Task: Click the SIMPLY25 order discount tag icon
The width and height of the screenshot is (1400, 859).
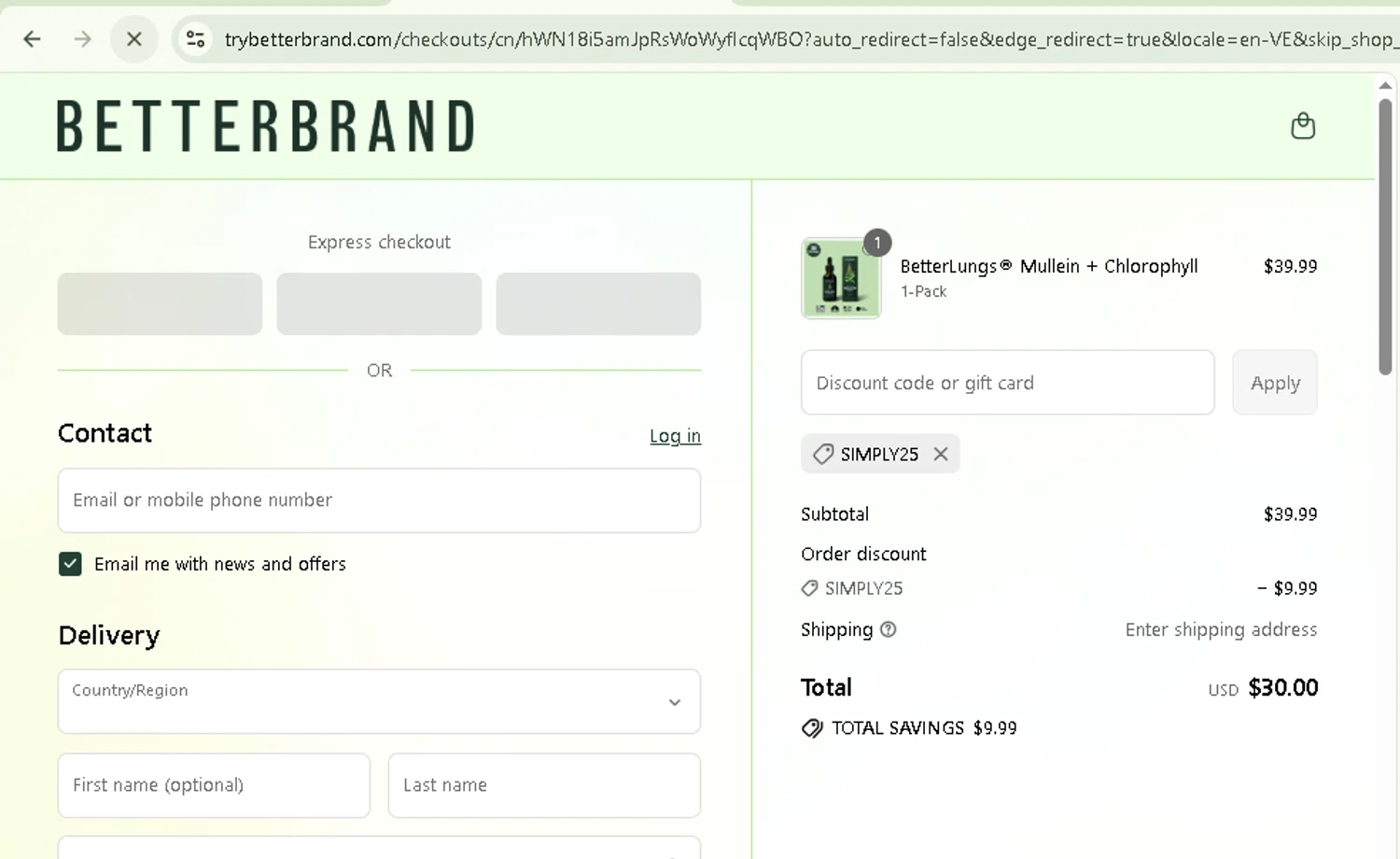Action: [809, 588]
